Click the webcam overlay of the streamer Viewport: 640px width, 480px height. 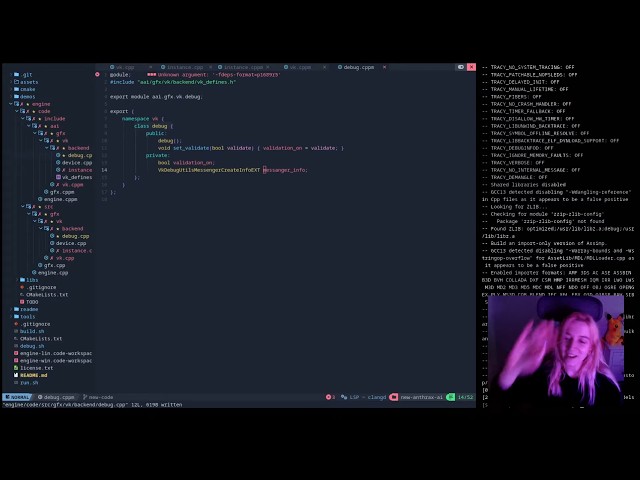pyautogui.click(x=556, y=351)
